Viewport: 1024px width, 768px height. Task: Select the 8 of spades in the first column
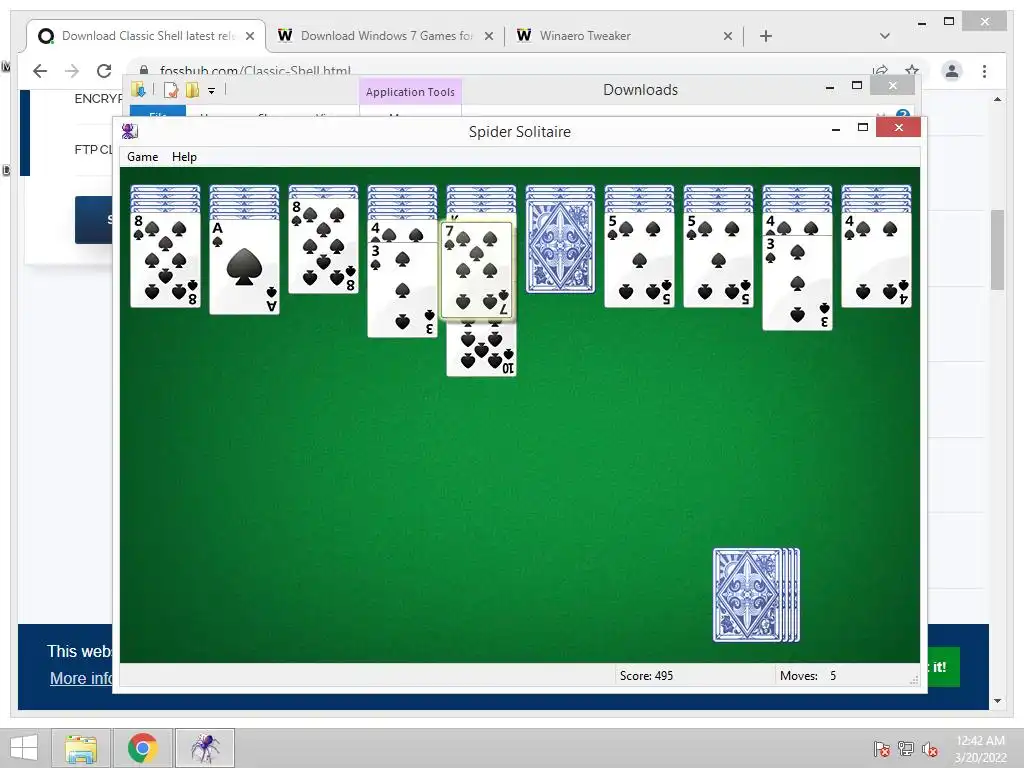[x=165, y=260]
